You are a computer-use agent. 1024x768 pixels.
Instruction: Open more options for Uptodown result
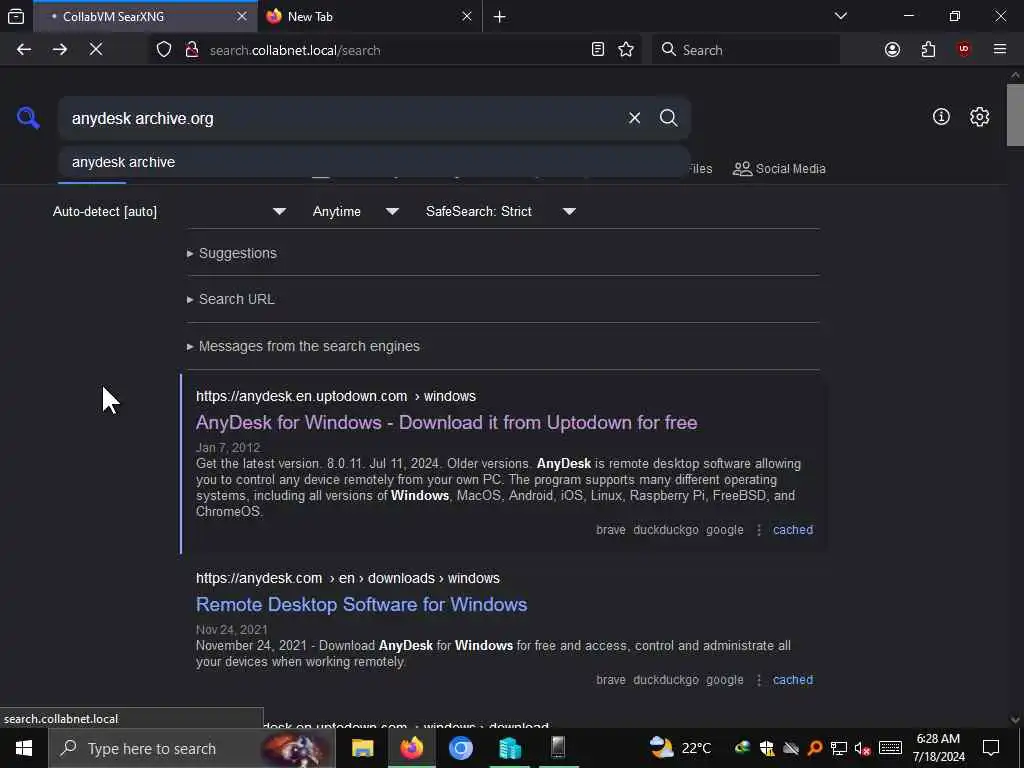pos(758,530)
